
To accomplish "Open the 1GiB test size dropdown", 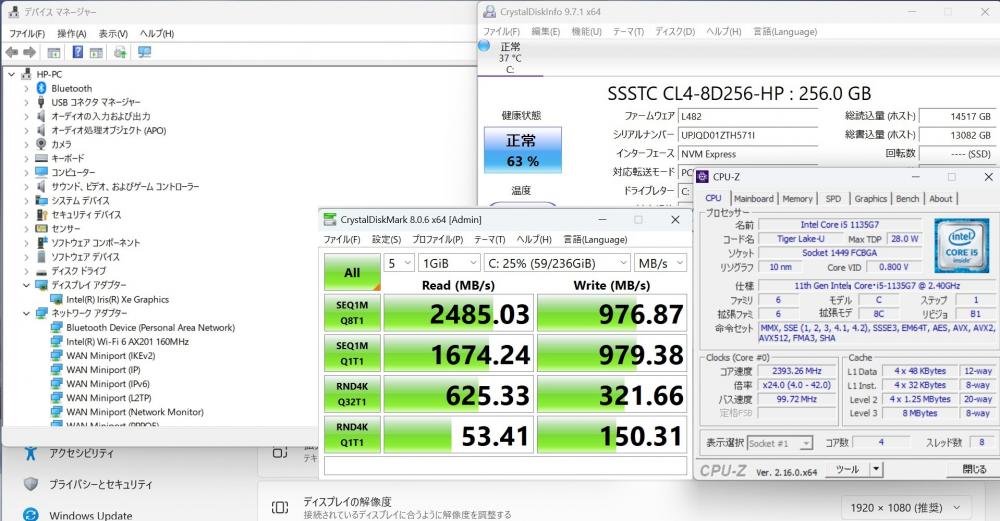I will 449,263.
